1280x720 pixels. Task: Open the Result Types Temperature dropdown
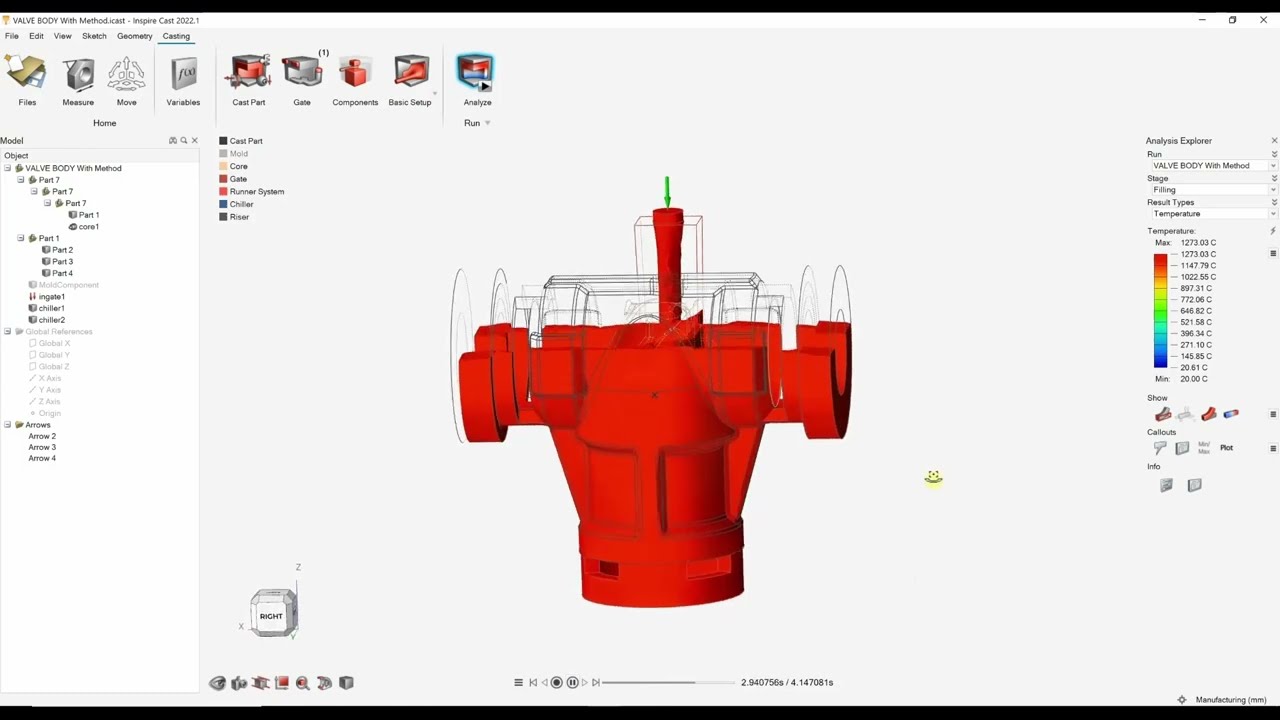pos(1213,214)
